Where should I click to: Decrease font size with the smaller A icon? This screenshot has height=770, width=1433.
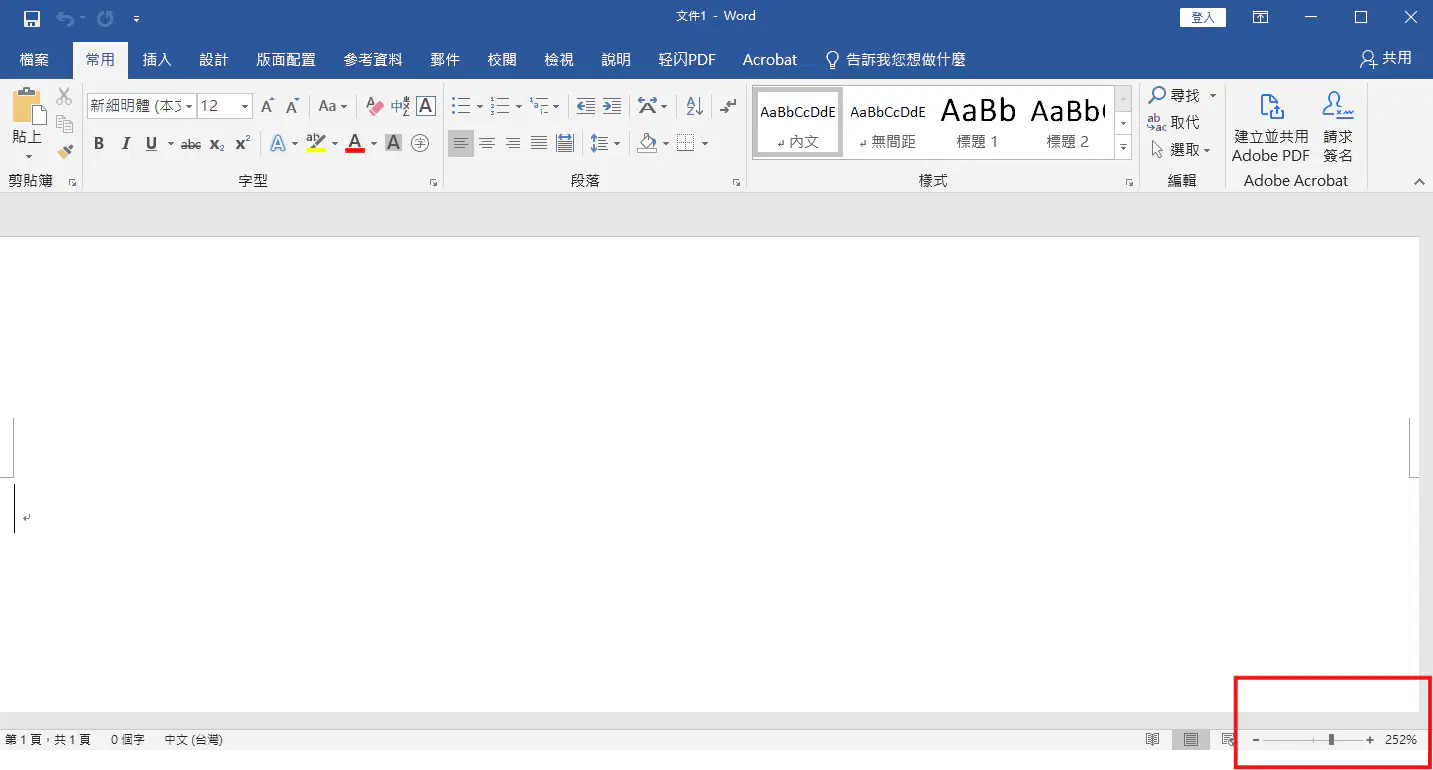point(292,106)
